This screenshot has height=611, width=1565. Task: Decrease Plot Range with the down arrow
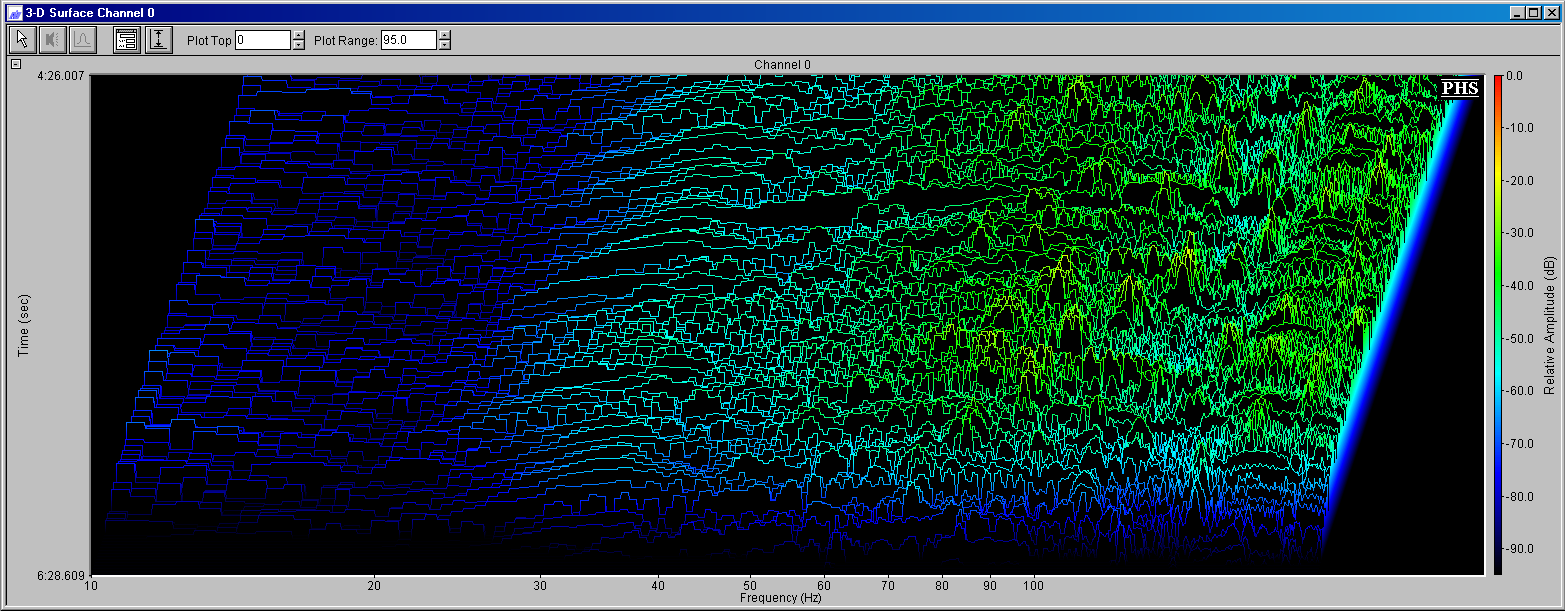(444, 45)
